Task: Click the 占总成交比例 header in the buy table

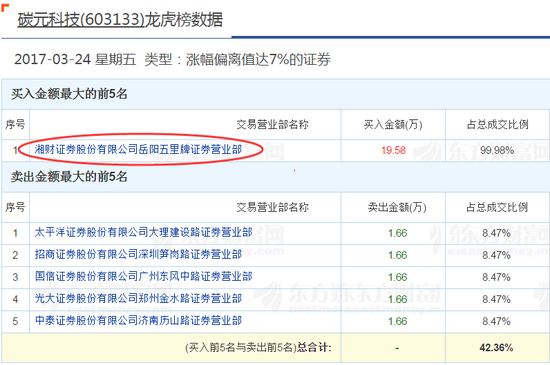Action: pyautogui.click(x=497, y=124)
